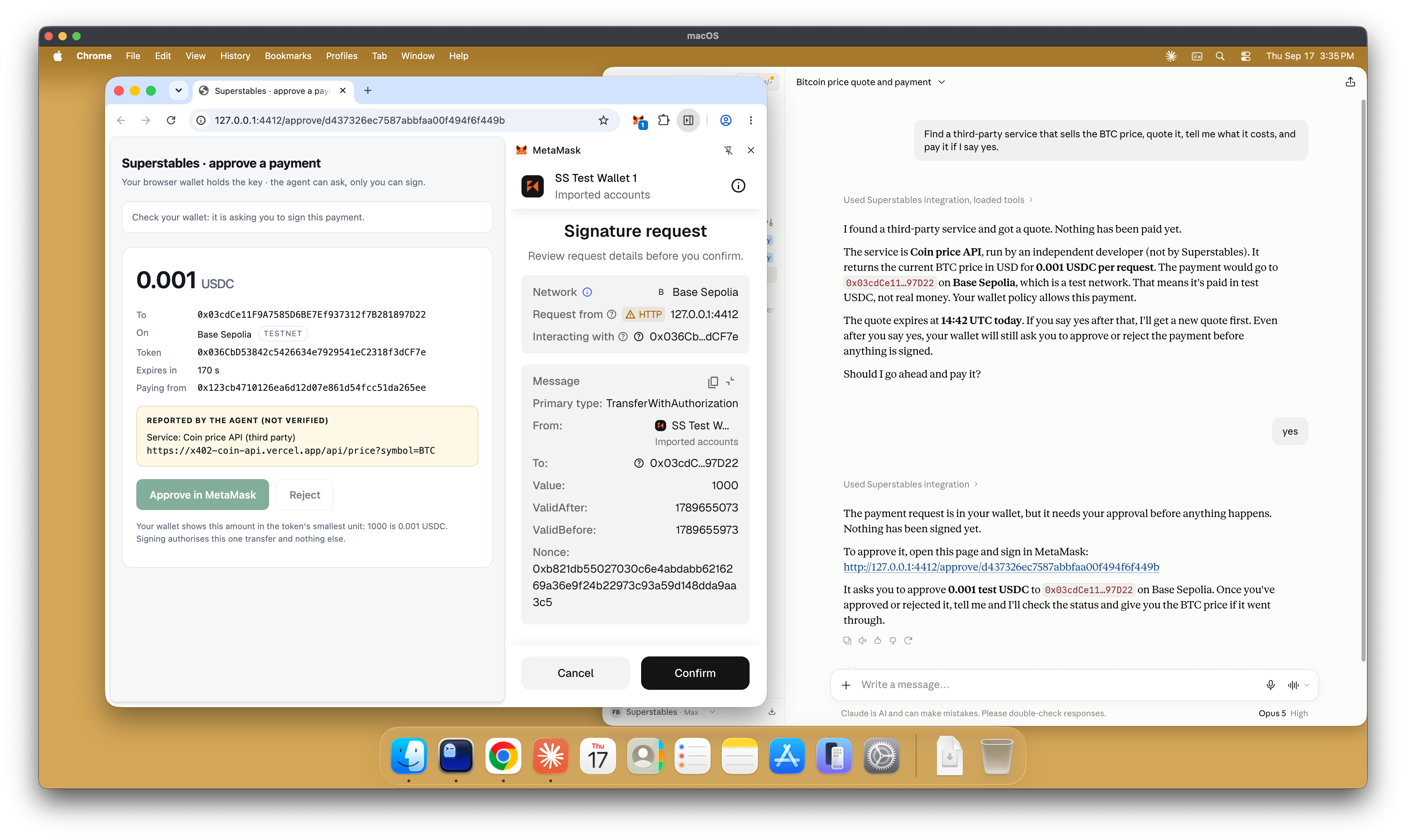
Task: Open Control Center in the menu bar
Action: pyautogui.click(x=1245, y=56)
